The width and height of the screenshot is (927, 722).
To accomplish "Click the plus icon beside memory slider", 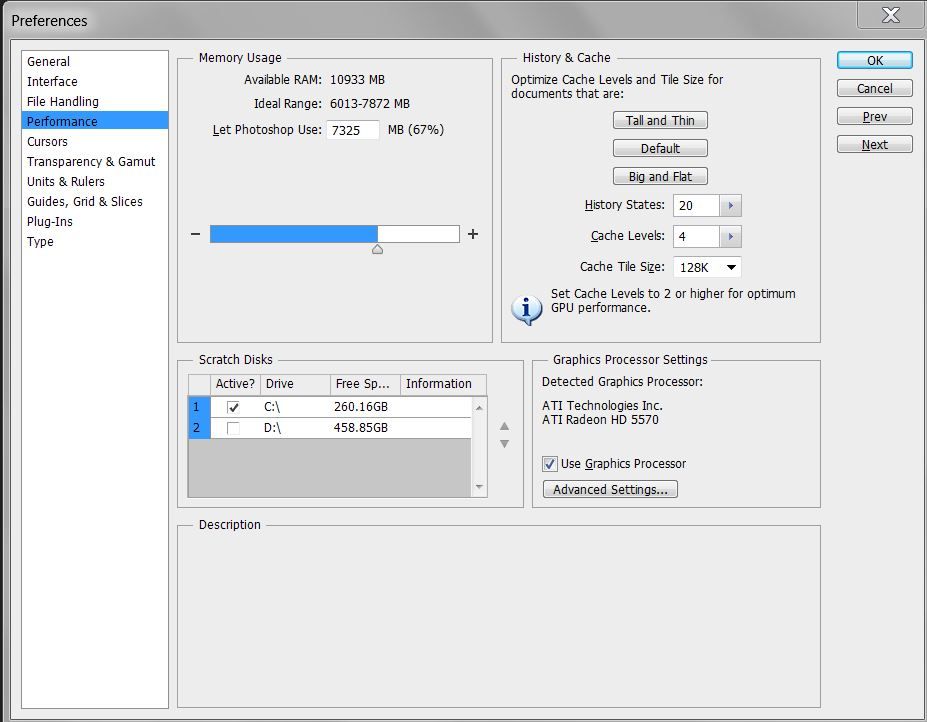I will [473, 235].
